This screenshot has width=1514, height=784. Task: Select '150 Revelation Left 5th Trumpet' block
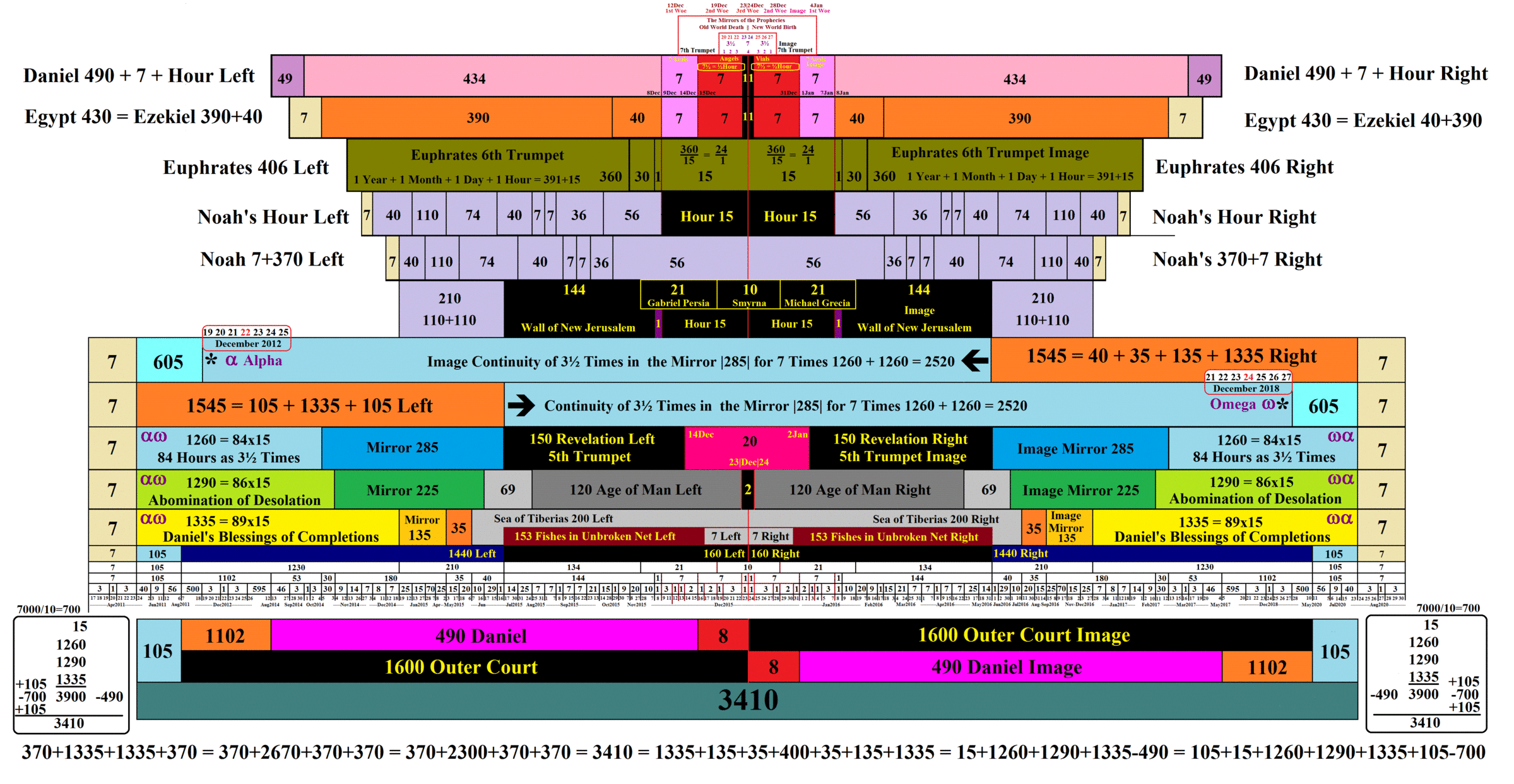tap(594, 448)
